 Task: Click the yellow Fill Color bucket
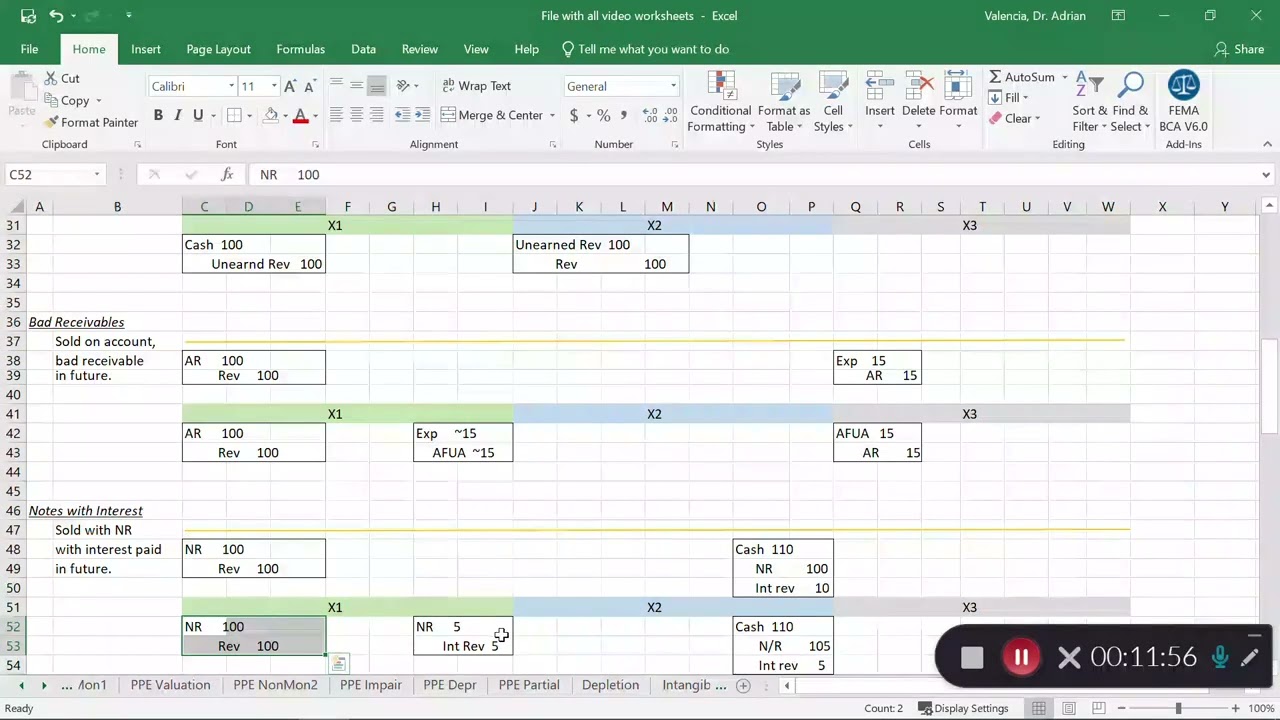[270, 115]
